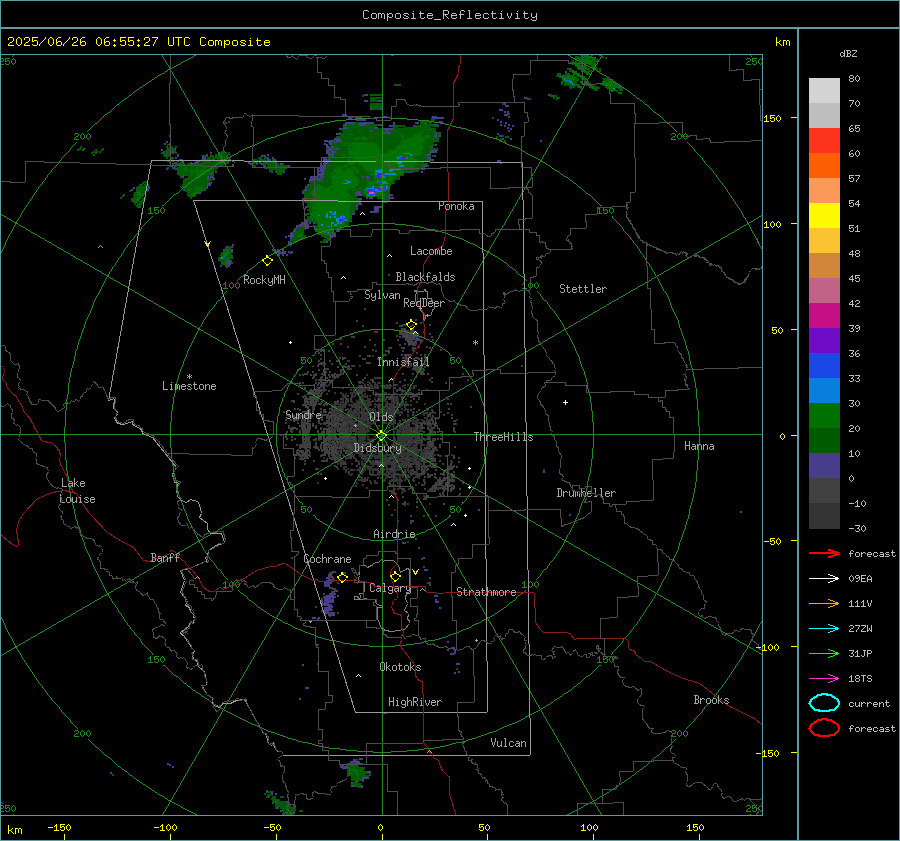Click the Innisfail city label
The image size is (900, 841).
403,362
